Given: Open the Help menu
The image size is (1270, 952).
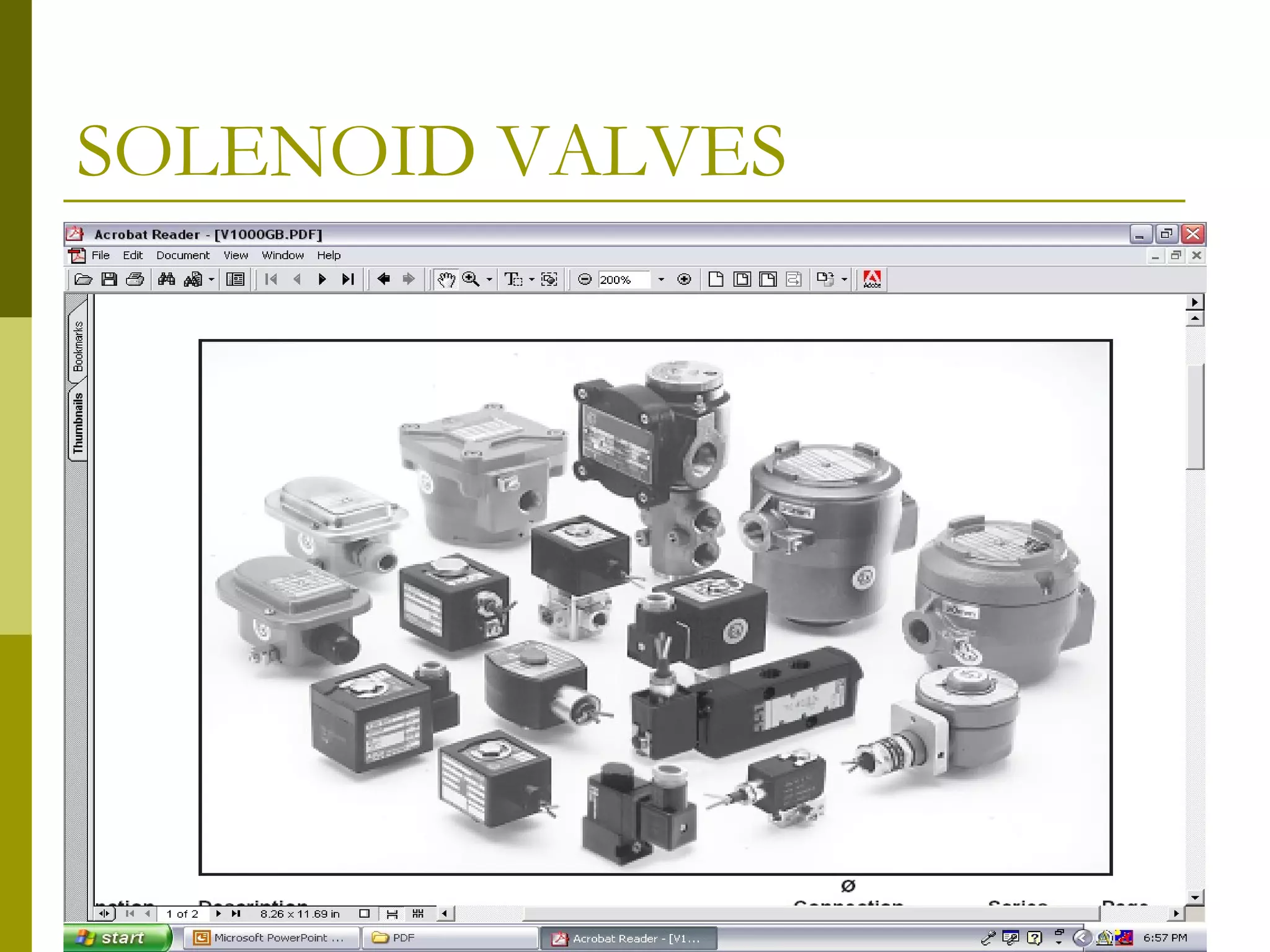Looking at the screenshot, I should click(329, 255).
